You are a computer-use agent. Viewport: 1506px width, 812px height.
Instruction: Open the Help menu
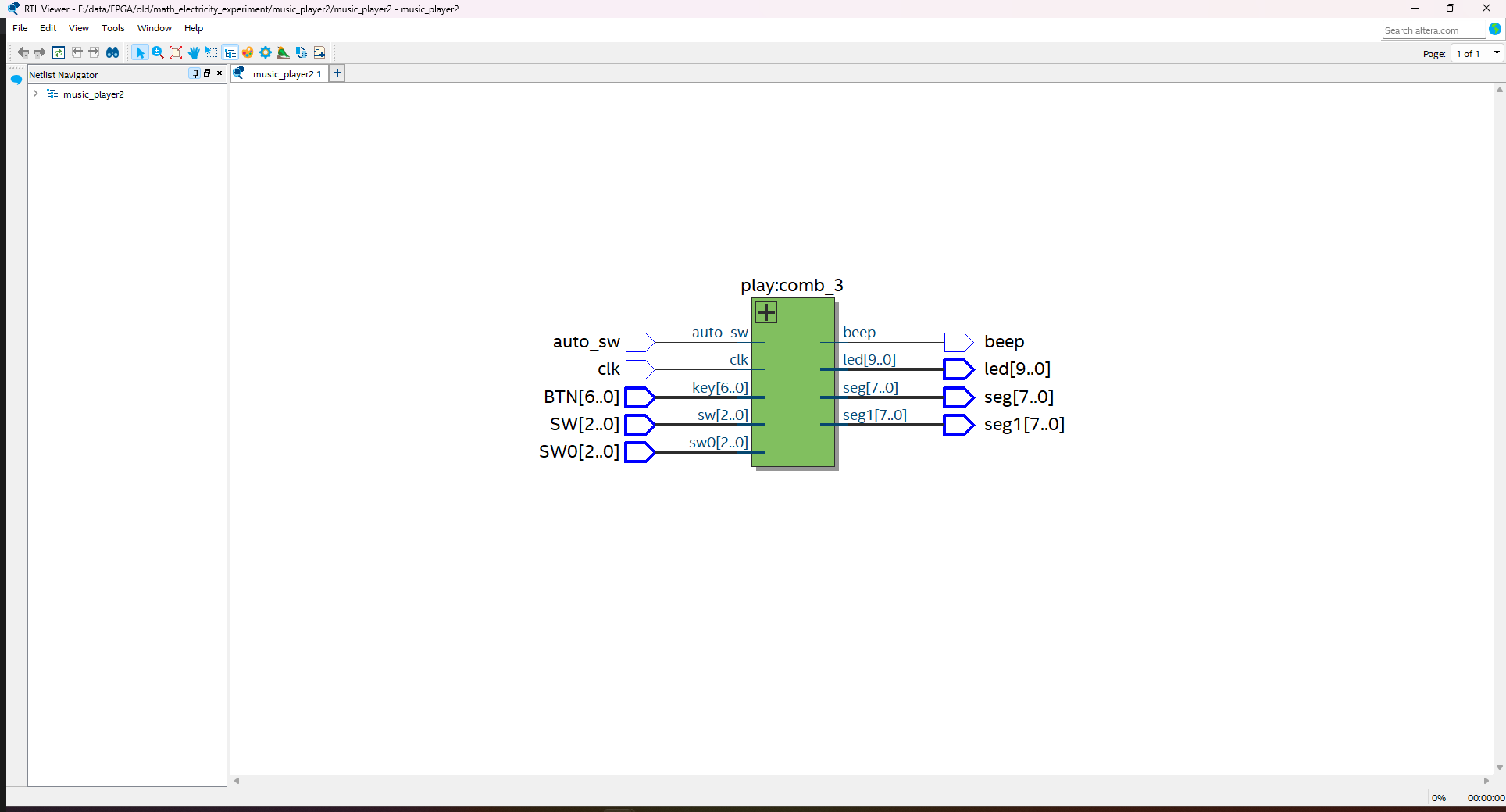[x=194, y=28]
